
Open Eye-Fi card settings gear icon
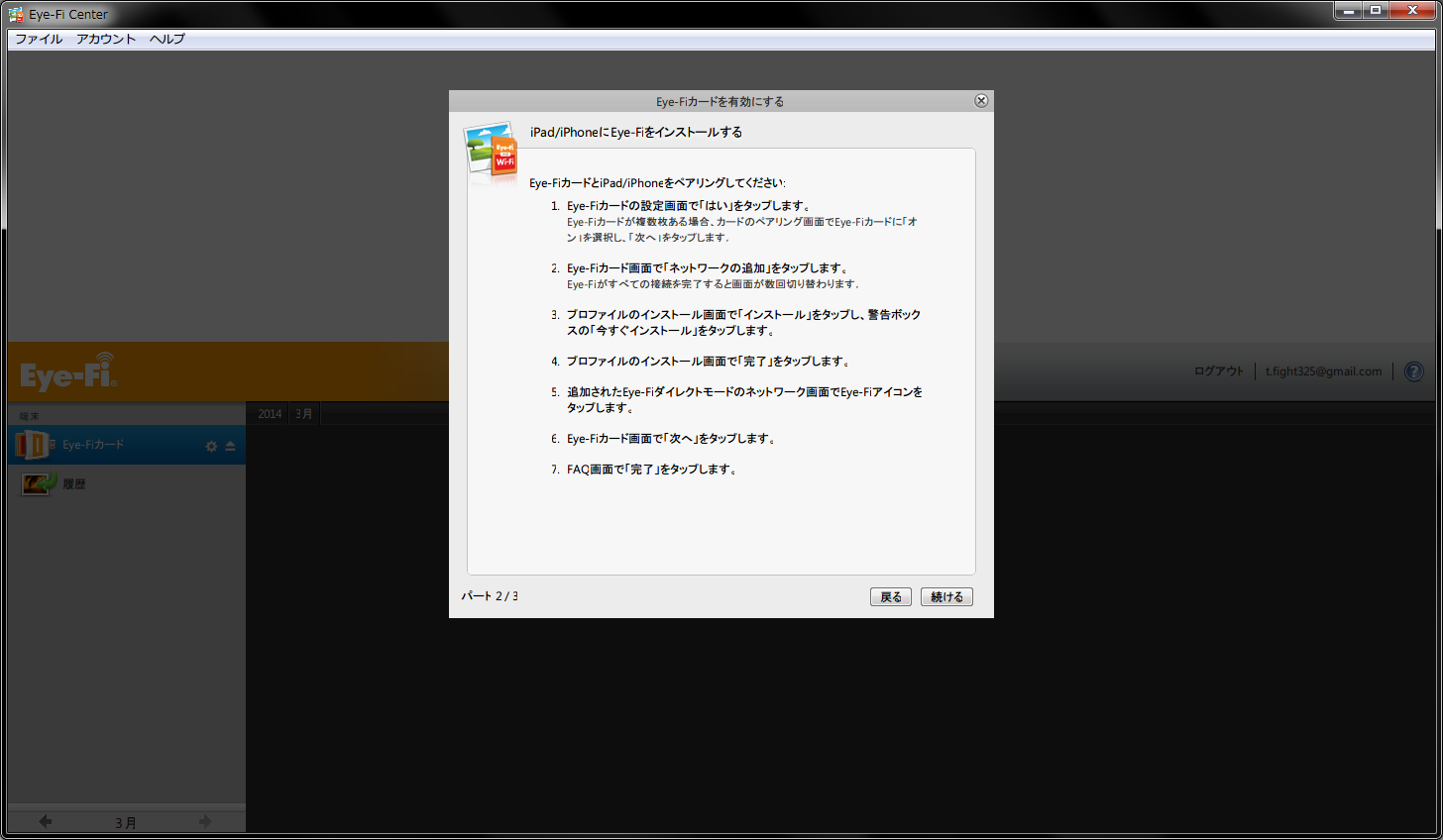(x=211, y=447)
